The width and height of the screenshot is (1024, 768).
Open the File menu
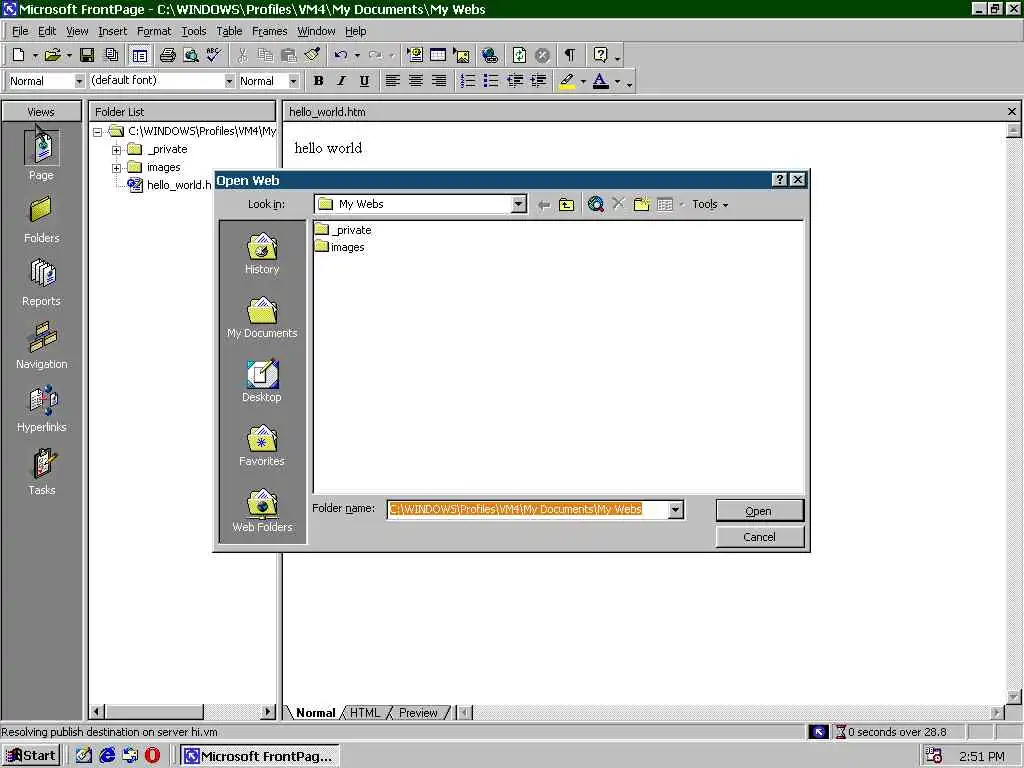click(x=20, y=31)
